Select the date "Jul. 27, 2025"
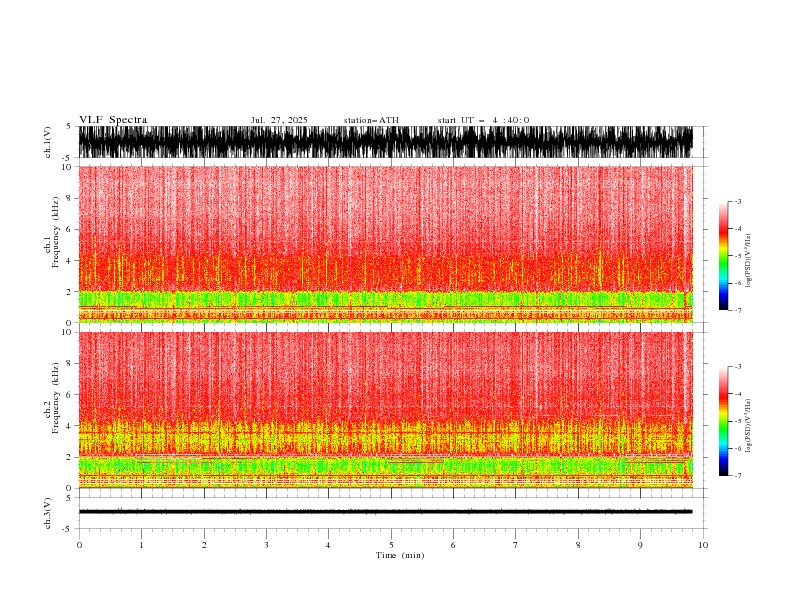 point(279,120)
